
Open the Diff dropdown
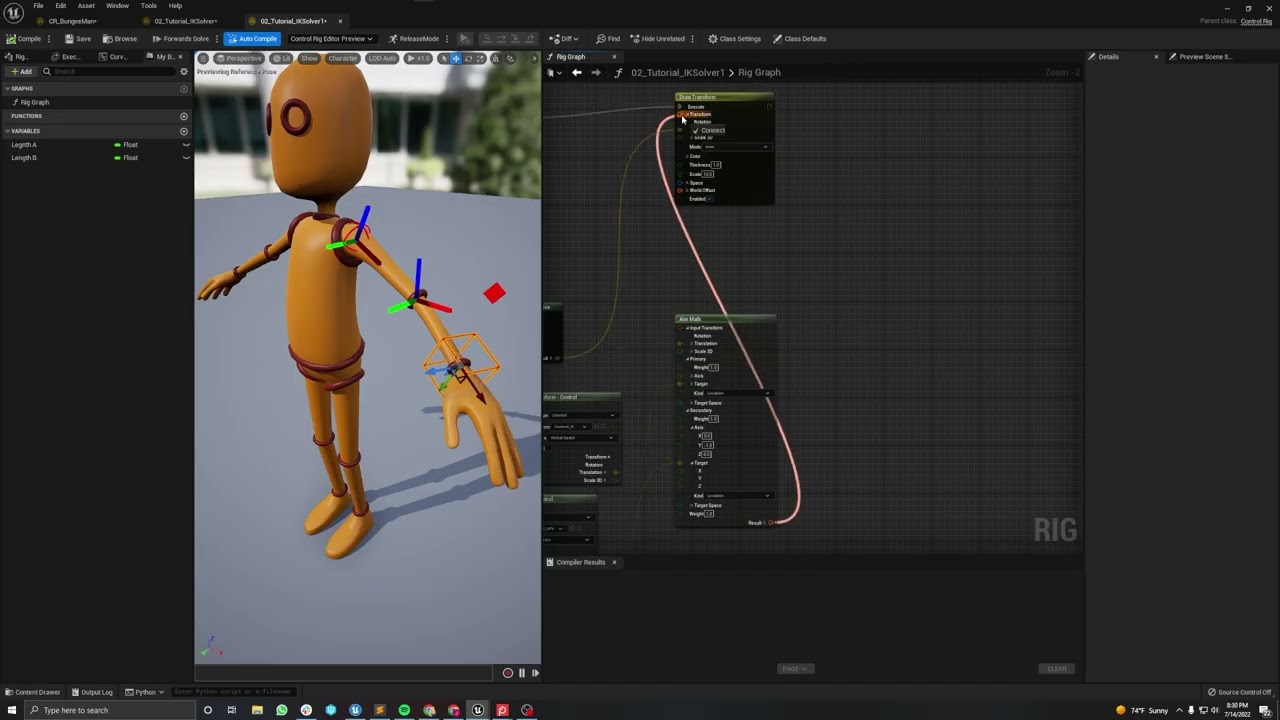[566, 39]
